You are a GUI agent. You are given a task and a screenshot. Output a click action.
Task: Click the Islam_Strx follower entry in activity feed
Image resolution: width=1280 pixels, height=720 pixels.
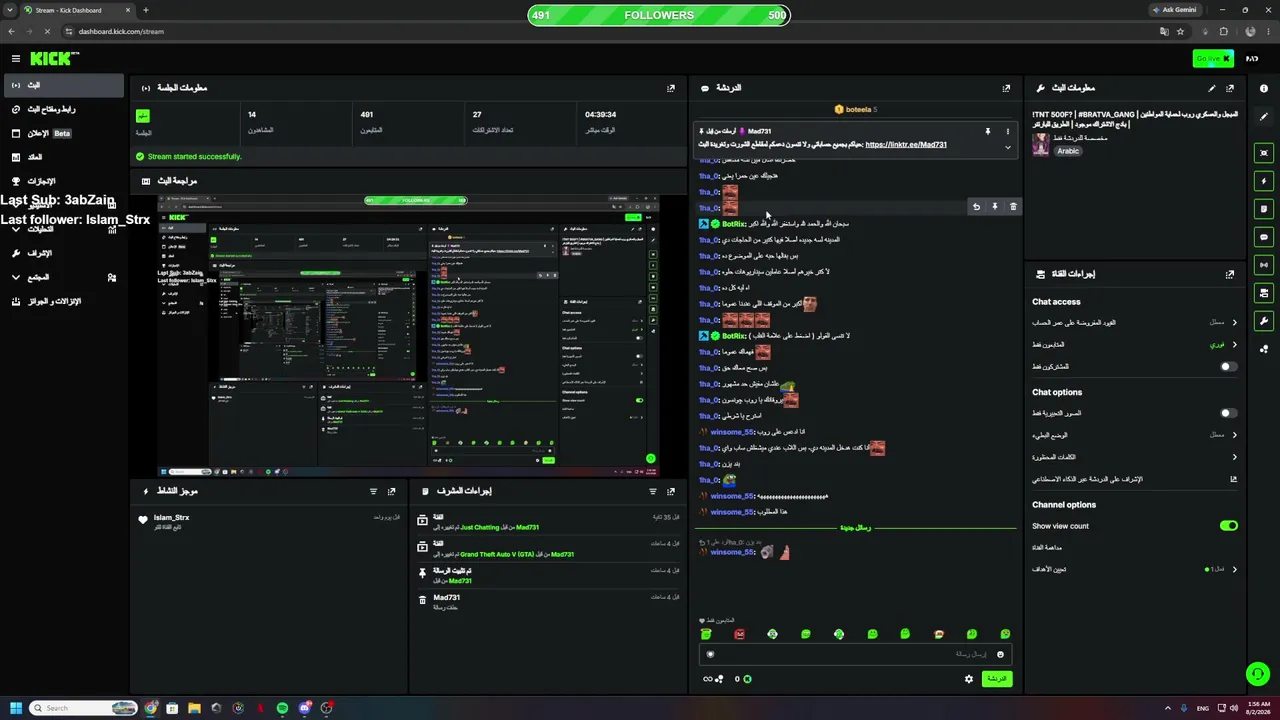(270, 520)
